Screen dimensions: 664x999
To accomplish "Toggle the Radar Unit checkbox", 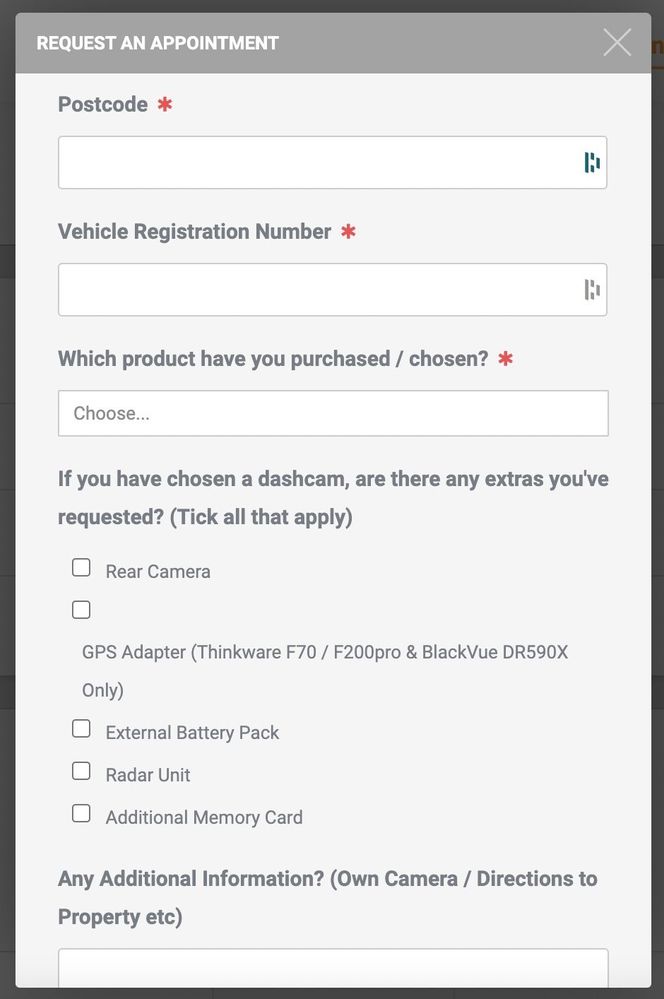I will [81, 771].
